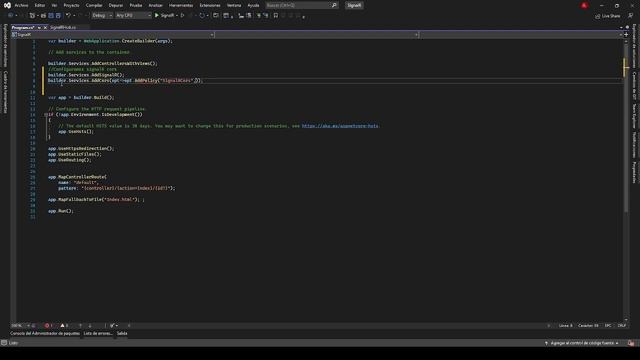Click the comment selection toolbar icon

click(x=258, y=16)
